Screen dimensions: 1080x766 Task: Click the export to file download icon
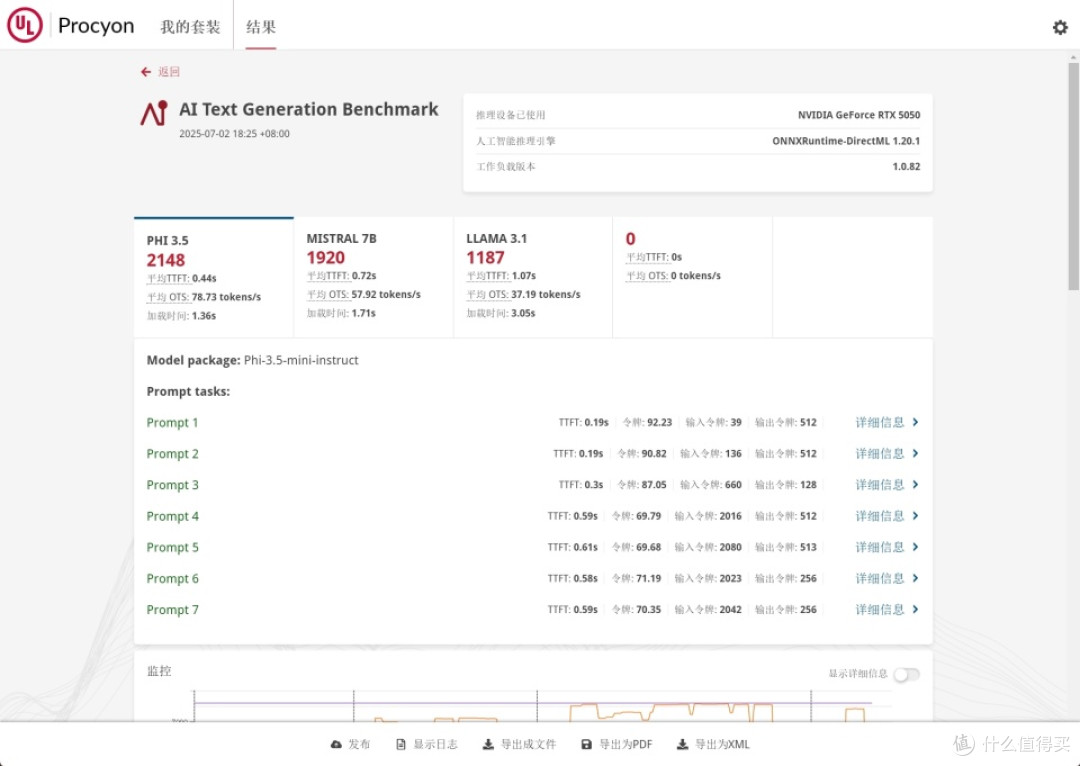488,744
